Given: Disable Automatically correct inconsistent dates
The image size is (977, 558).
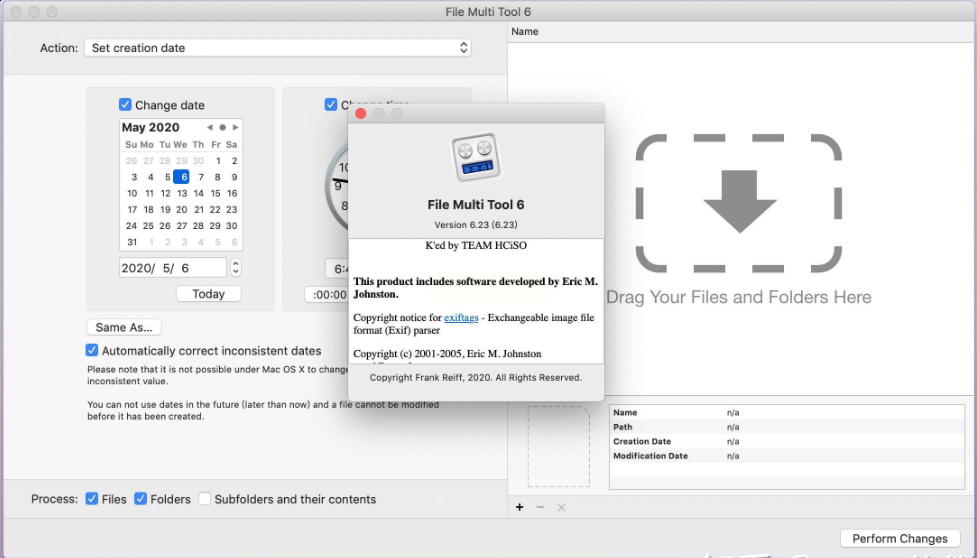Looking at the screenshot, I should pyautogui.click(x=92, y=350).
